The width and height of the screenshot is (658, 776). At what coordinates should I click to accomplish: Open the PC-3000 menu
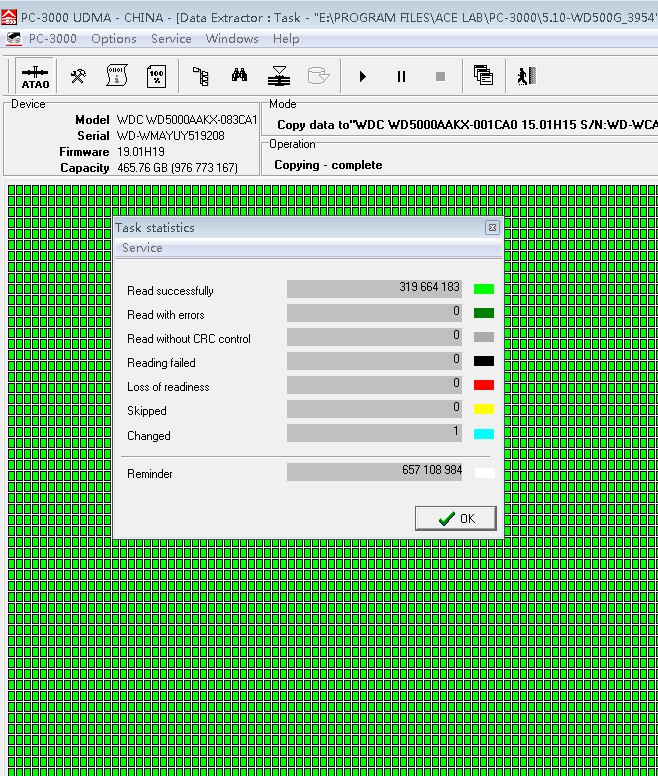(52, 39)
